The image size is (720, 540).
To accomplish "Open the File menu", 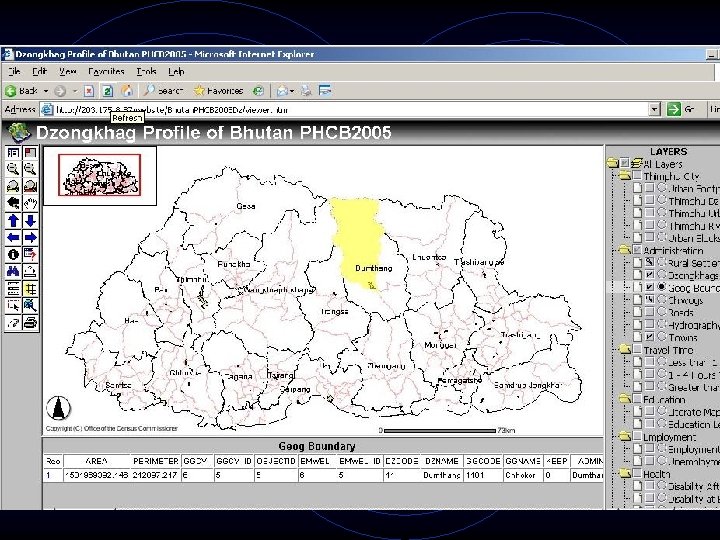I will [x=14, y=72].
